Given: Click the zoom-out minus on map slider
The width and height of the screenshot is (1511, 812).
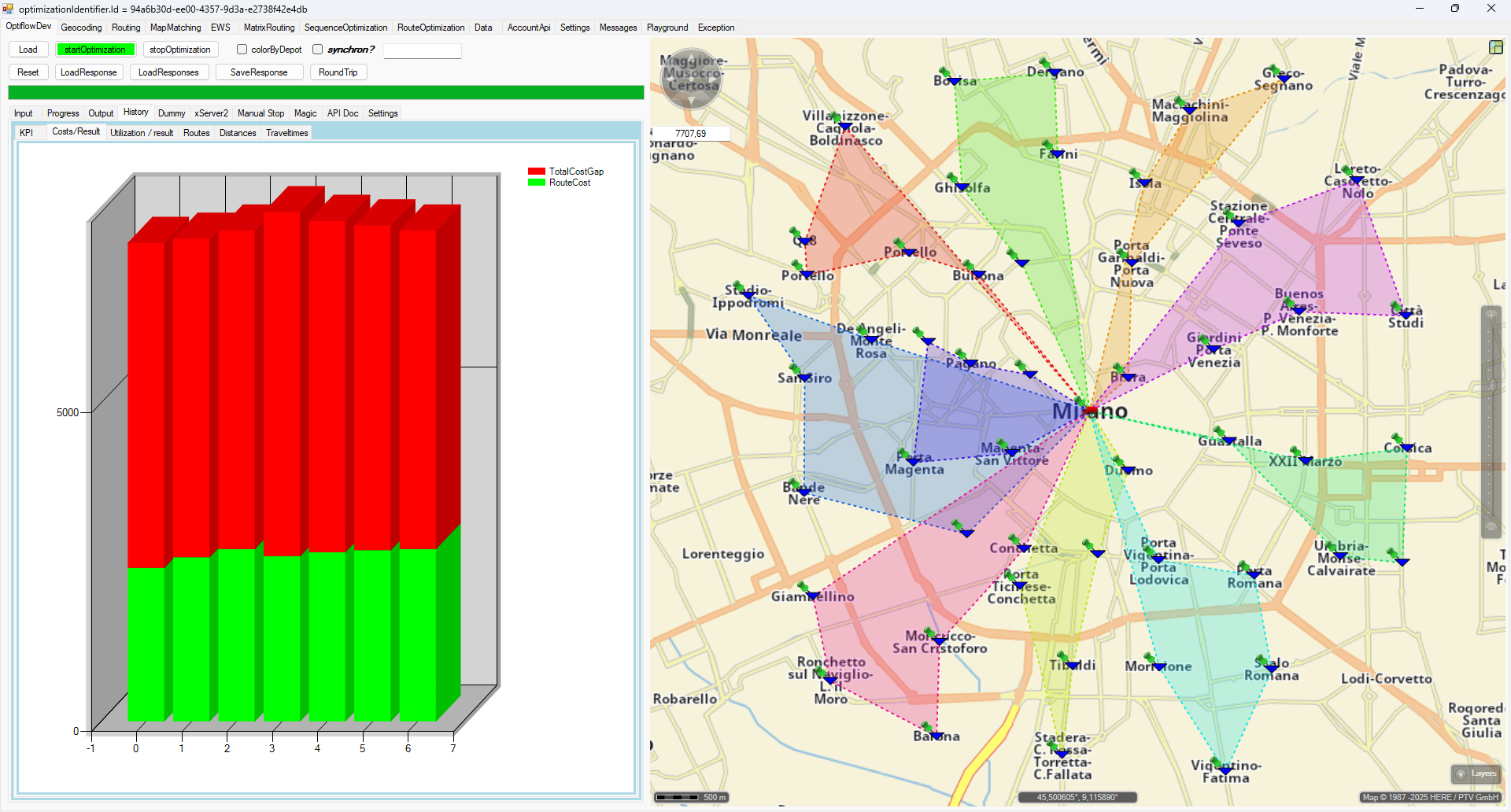Looking at the screenshot, I should [x=1491, y=527].
